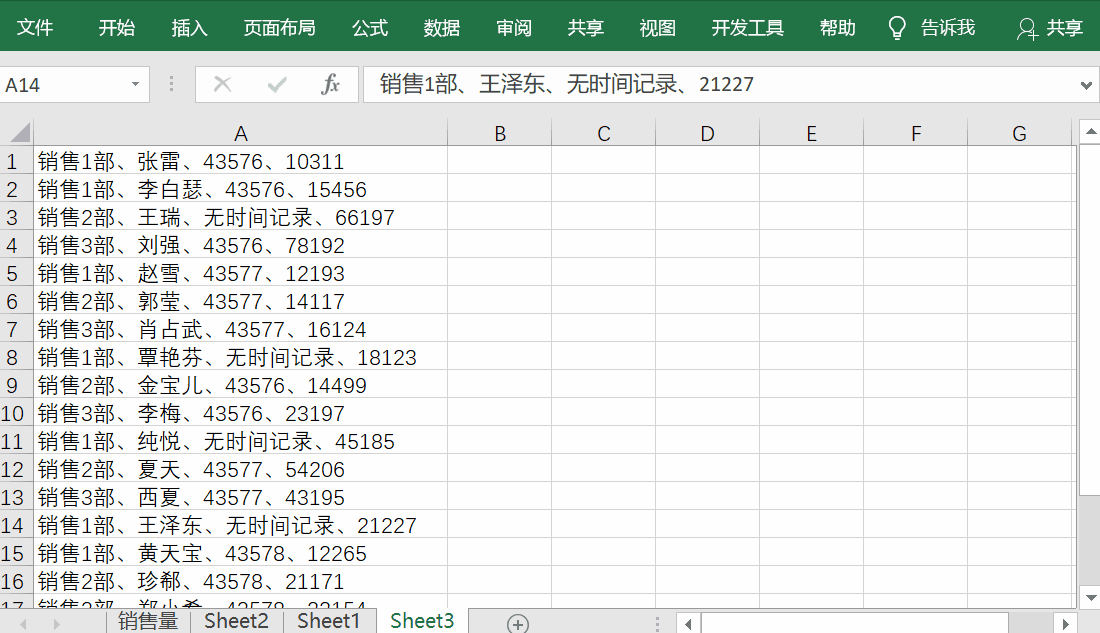This screenshot has height=633, width=1100.
Task: Open the 帮助 tab
Action: pos(837,27)
